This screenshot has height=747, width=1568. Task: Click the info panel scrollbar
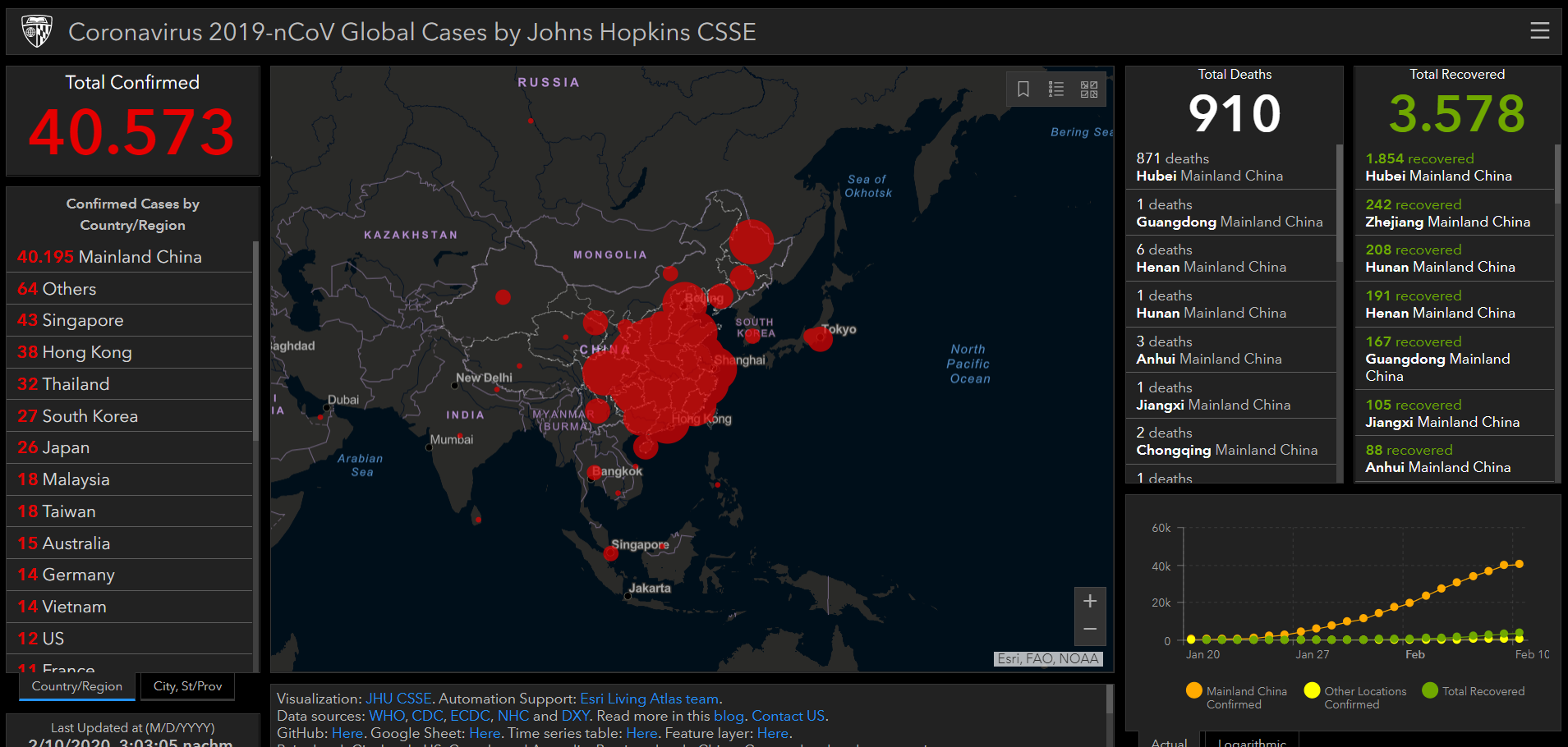pos(1110,699)
